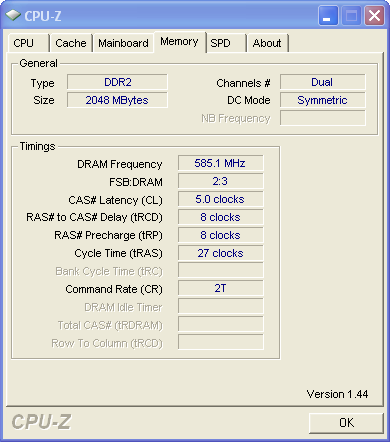Screen dimensions: 390x442
Task: Click the FSB:DRAM label
Action: [x=136, y=182]
